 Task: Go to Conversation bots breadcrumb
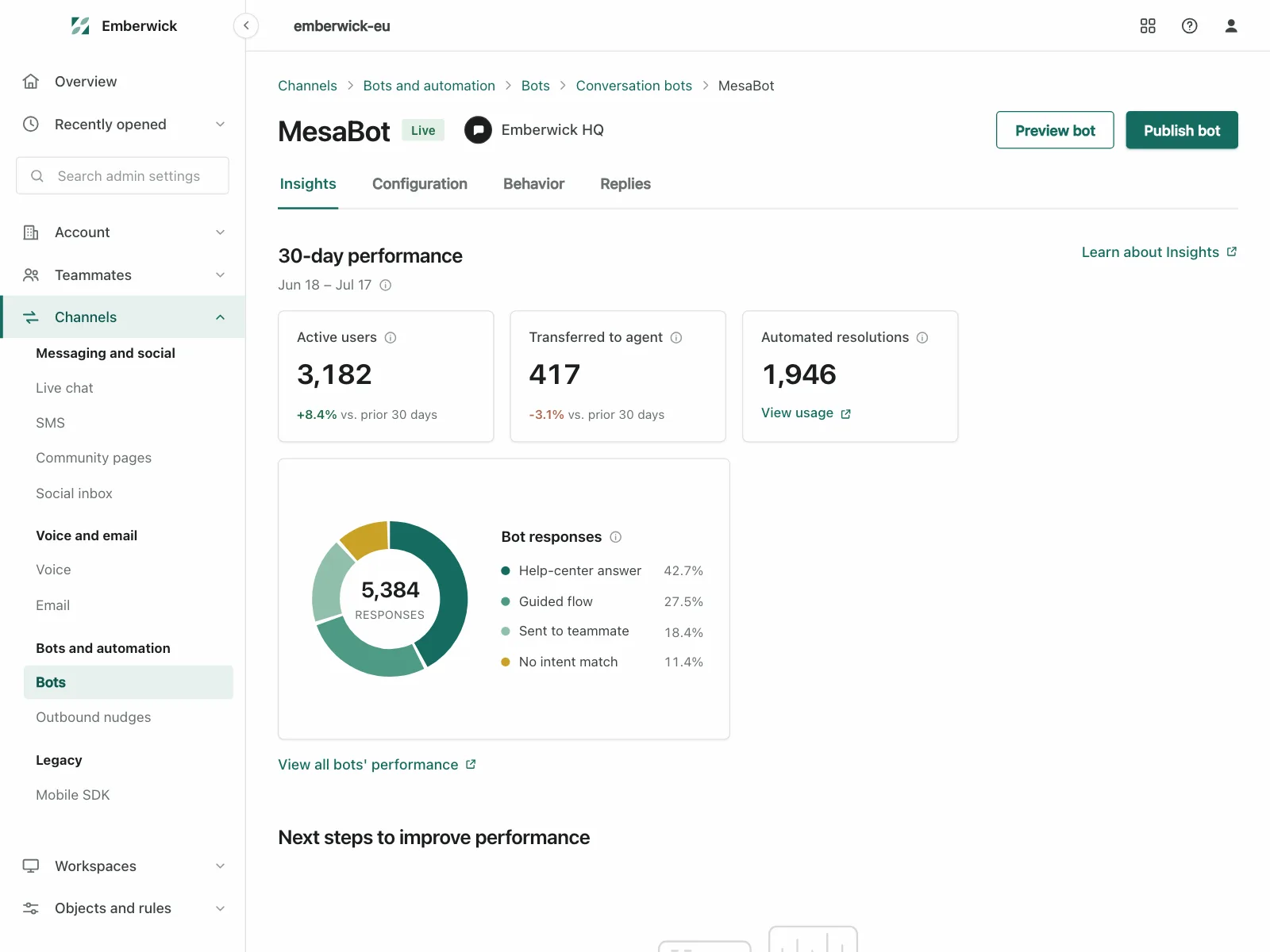pos(634,86)
